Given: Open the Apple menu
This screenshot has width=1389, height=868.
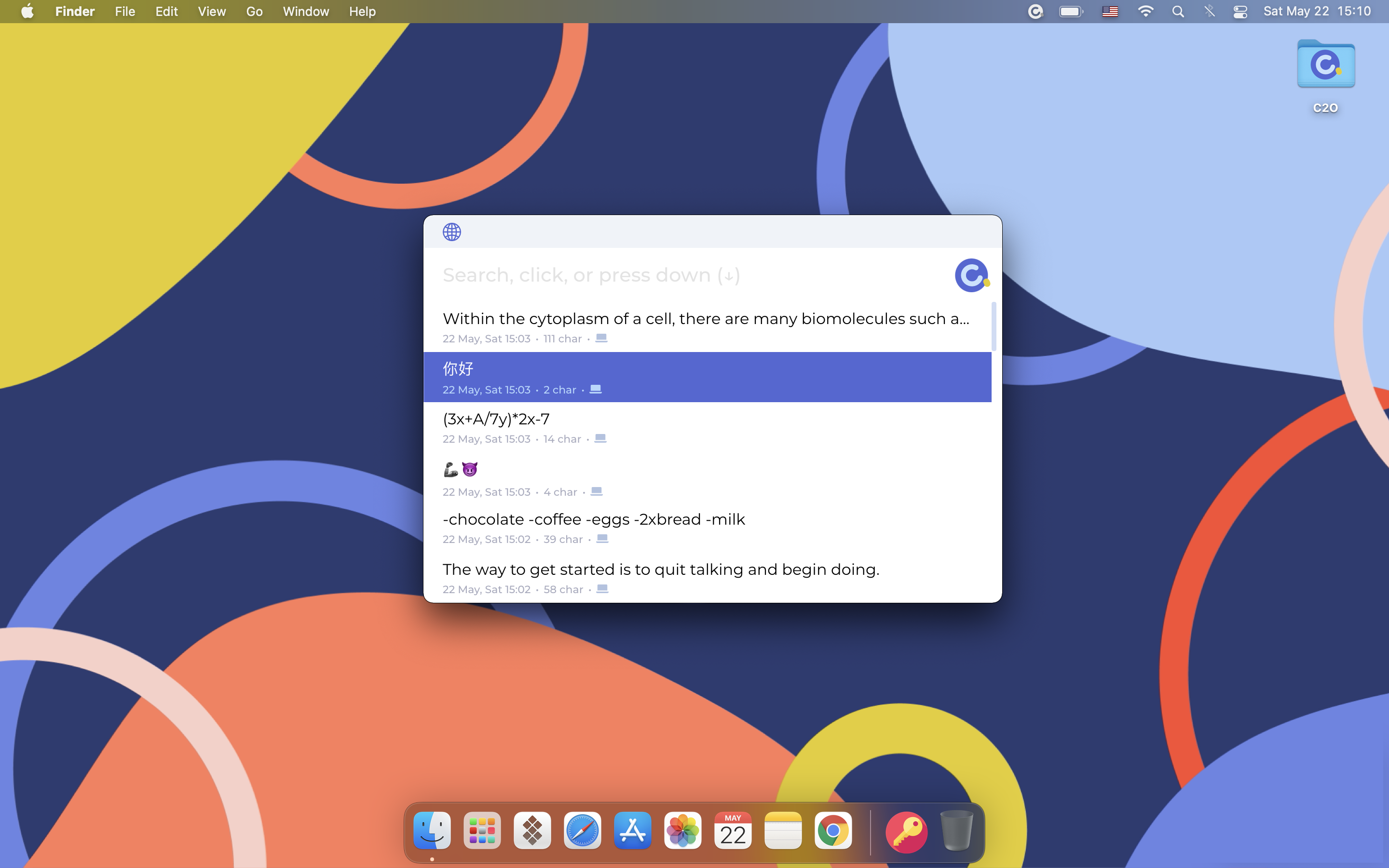Looking at the screenshot, I should 27,12.
